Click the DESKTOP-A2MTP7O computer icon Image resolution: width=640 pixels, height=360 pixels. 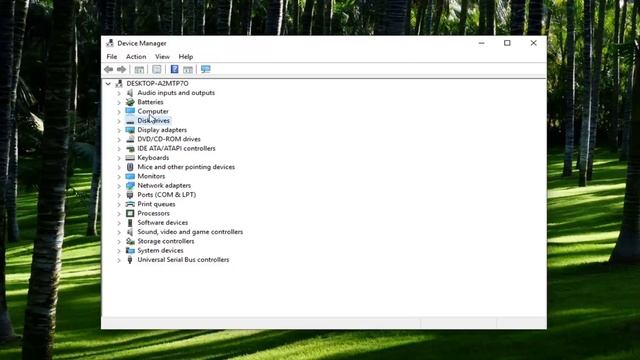(119, 84)
